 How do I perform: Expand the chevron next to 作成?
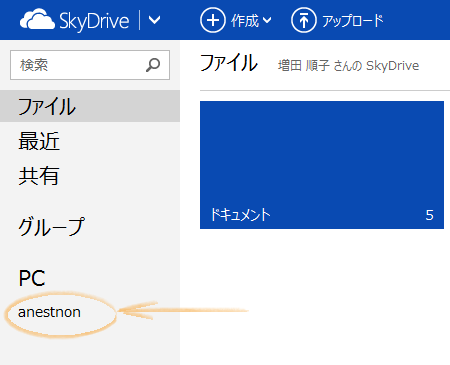tap(267, 21)
